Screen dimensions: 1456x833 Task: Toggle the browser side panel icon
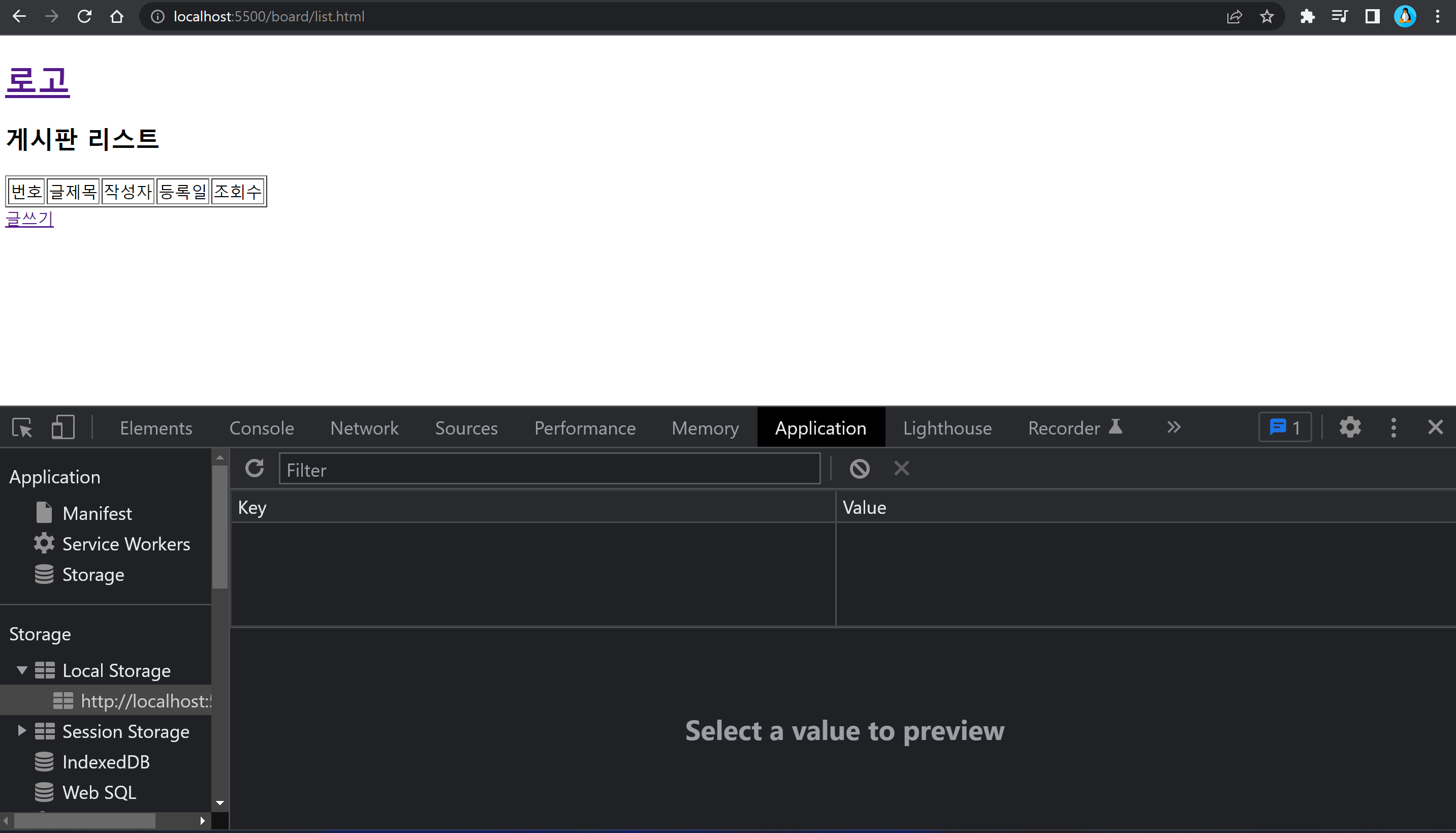[1373, 17]
